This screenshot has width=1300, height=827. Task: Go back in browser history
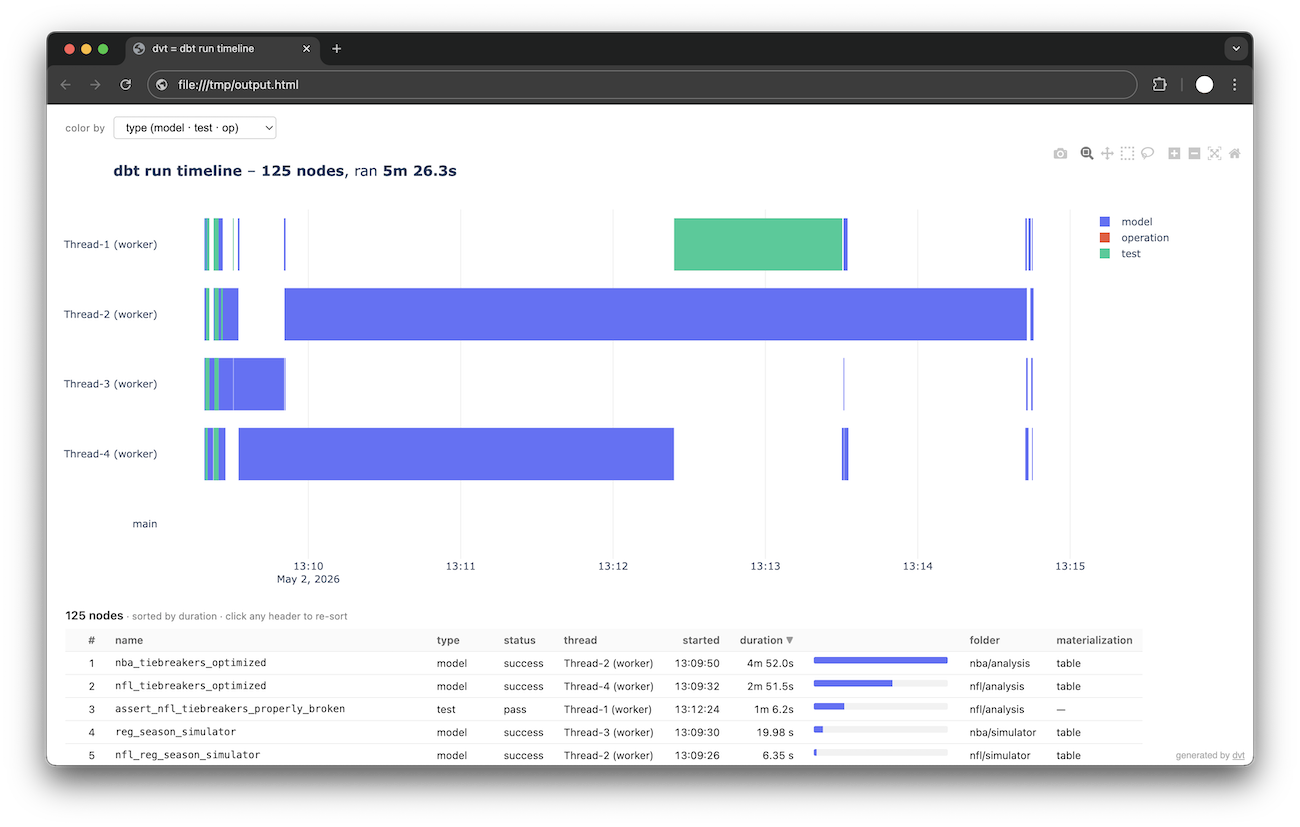click(66, 85)
